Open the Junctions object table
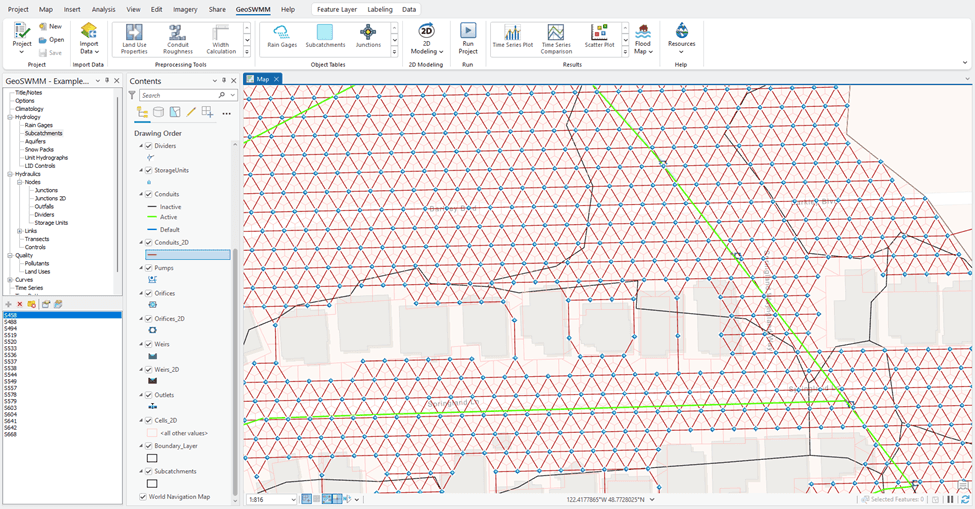 367,37
